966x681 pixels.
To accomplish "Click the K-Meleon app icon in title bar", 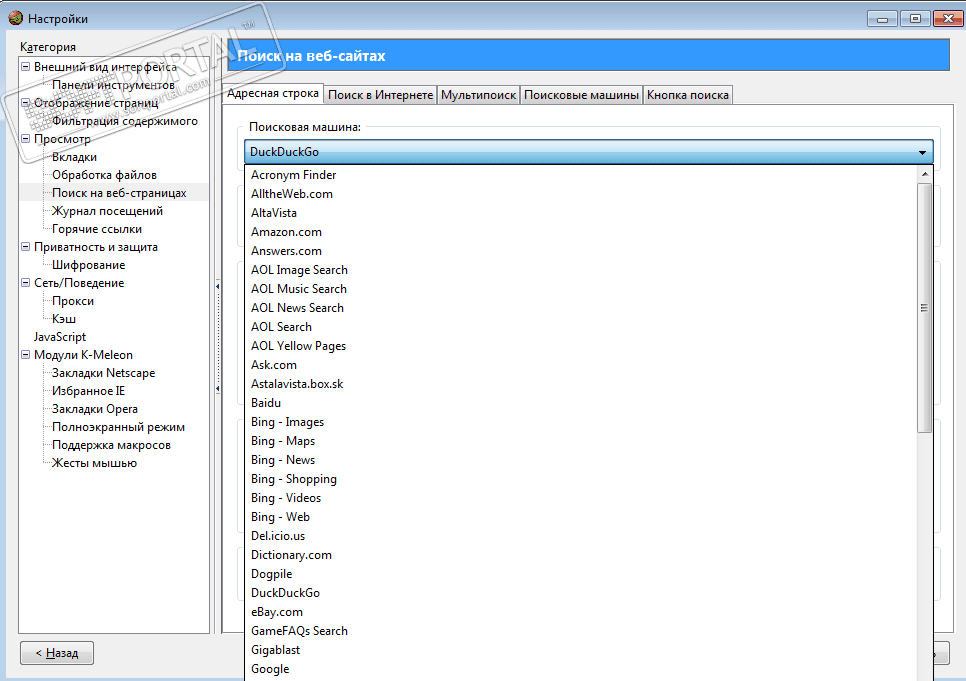I will [15, 18].
